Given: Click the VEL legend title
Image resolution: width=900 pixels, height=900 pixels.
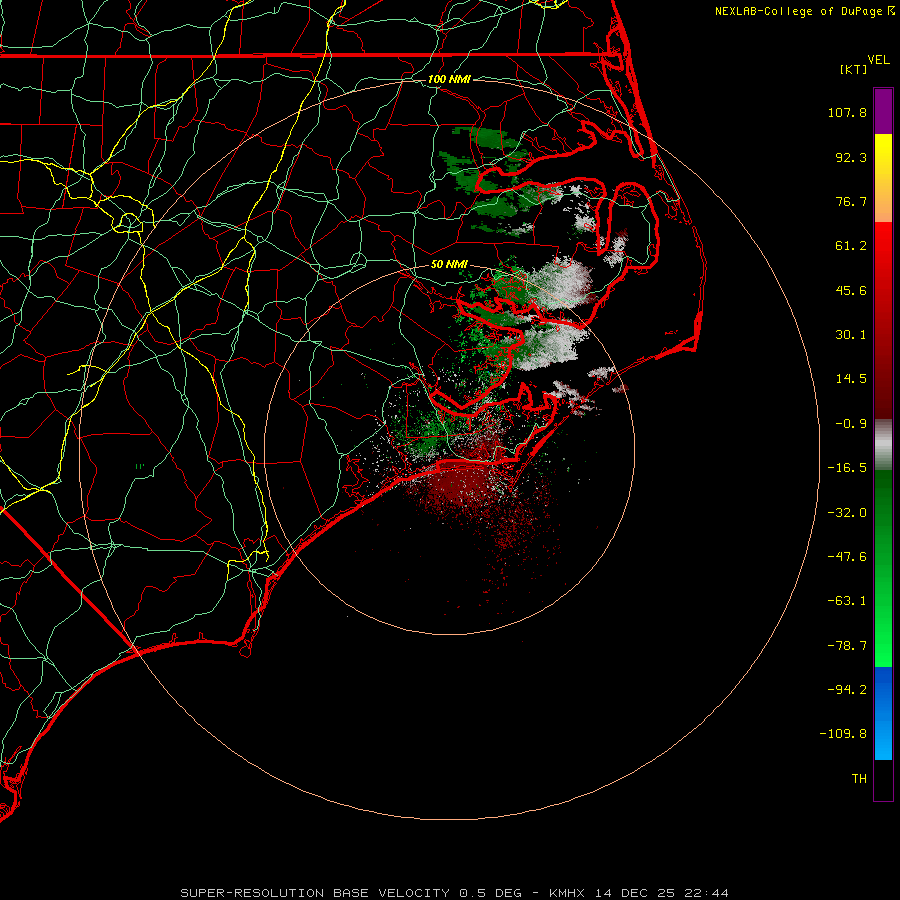Looking at the screenshot, I should pyautogui.click(x=878, y=60).
